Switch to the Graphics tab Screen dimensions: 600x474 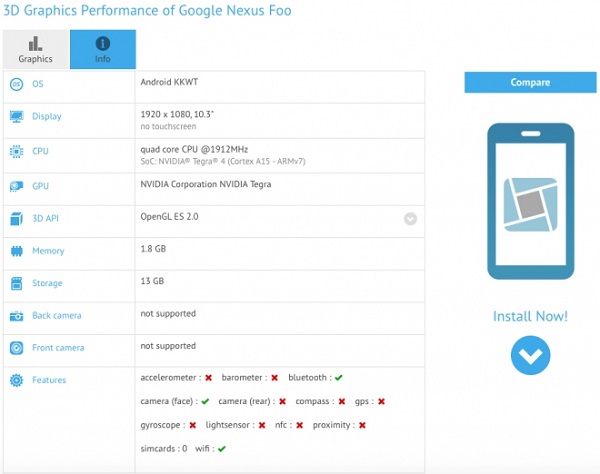(36, 49)
